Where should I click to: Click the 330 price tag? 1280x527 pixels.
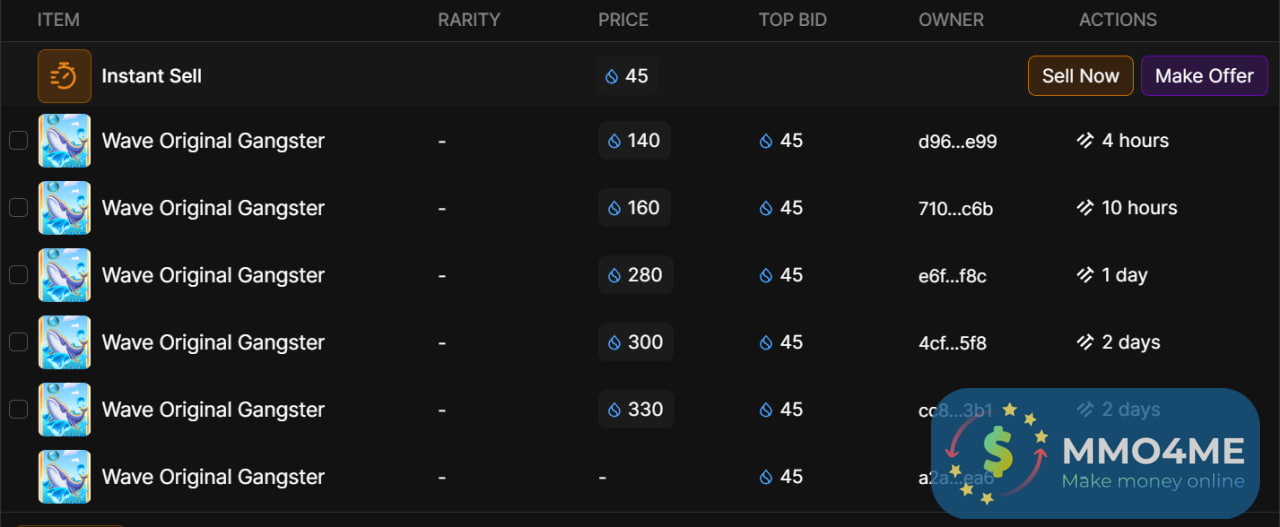pyautogui.click(x=635, y=409)
